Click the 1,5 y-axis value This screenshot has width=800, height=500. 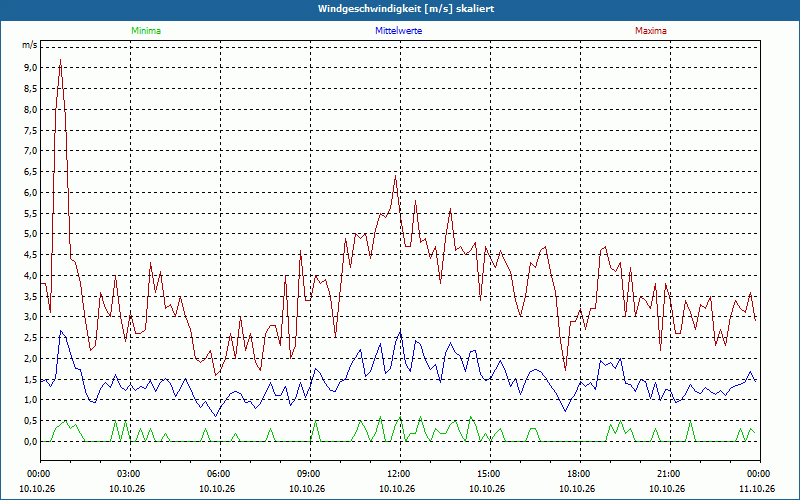click(x=30, y=379)
